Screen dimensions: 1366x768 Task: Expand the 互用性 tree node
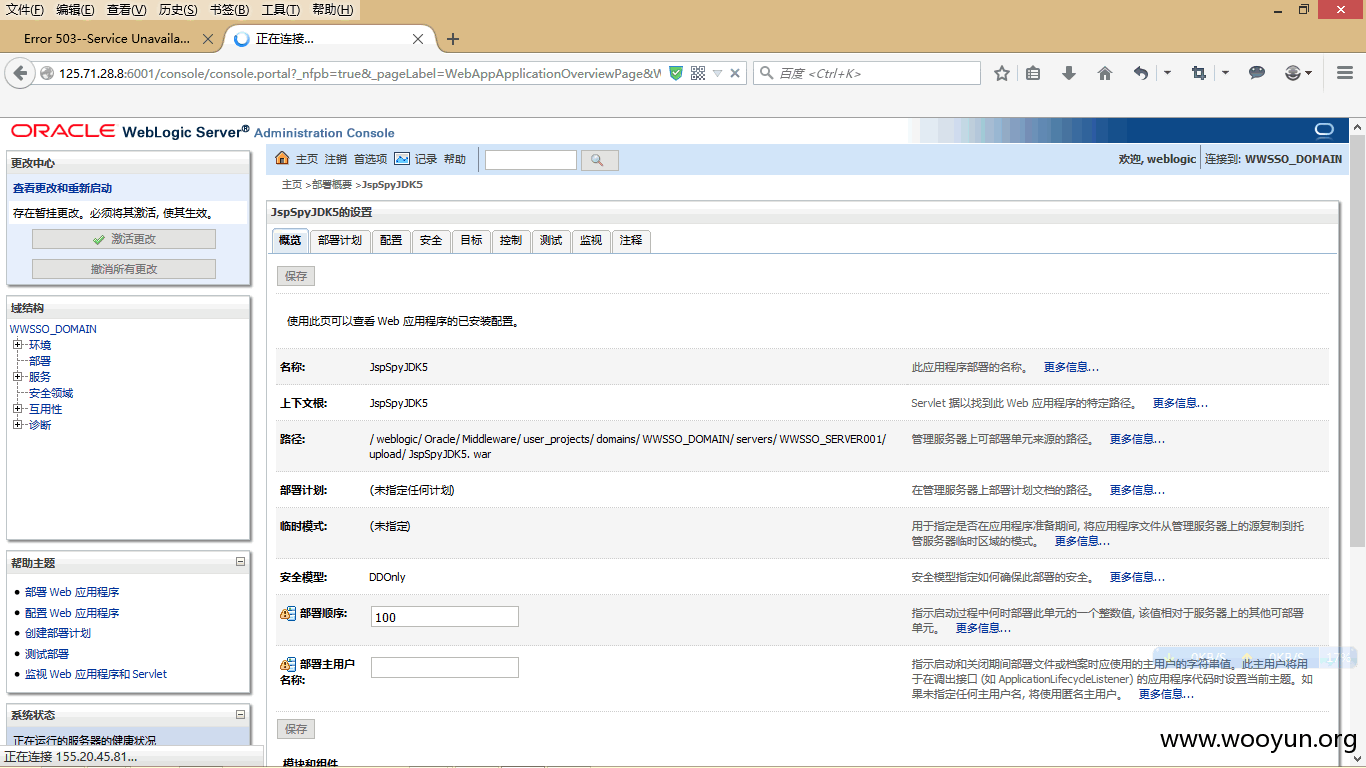[x=17, y=409]
